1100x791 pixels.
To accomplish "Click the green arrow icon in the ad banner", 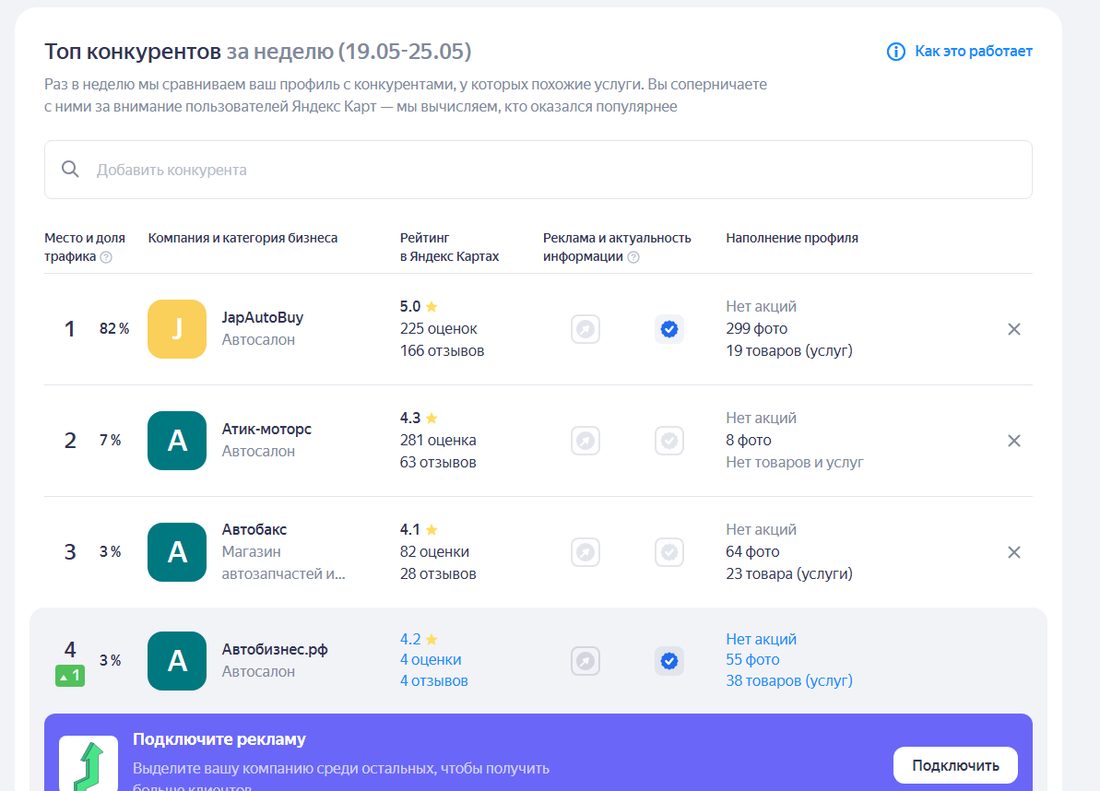I will 88,764.
